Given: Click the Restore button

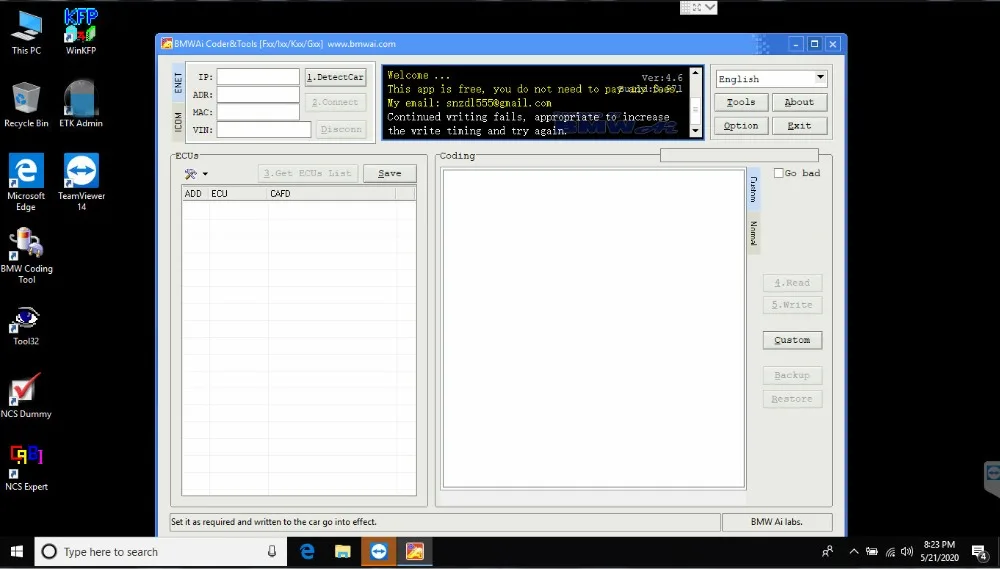Looking at the screenshot, I should click(x=793, y=399).
